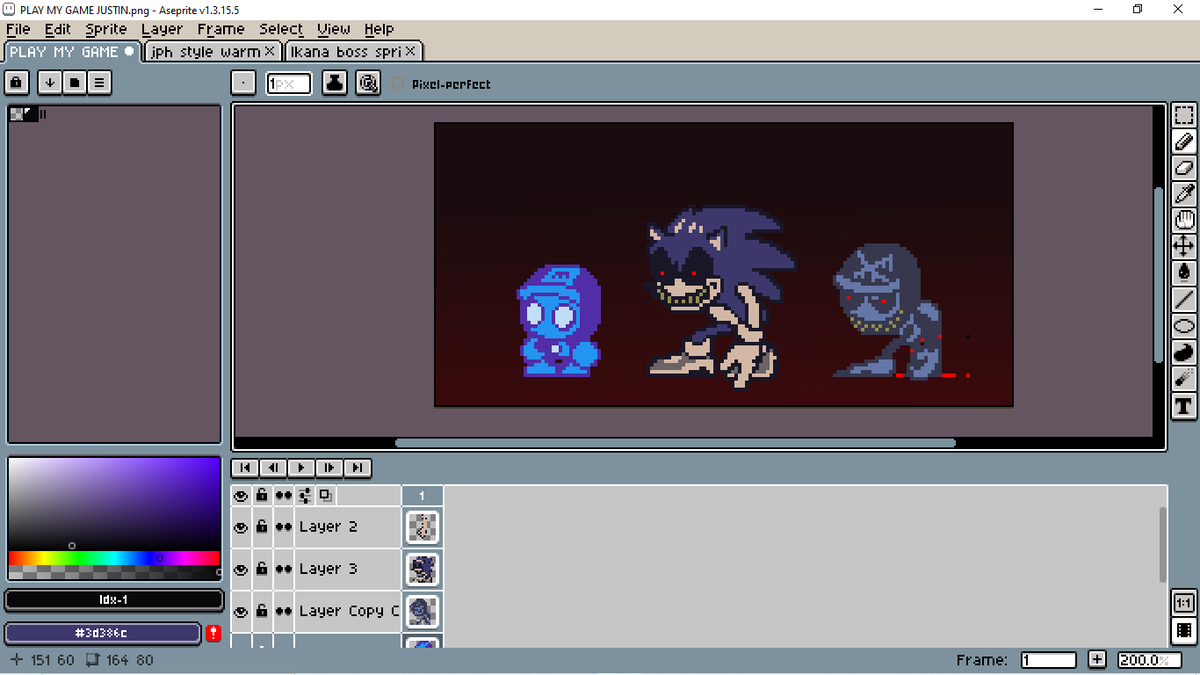This screenshot has width=1200, height=675.
Task: Lock Layer 3 with its padlock icon
Action: coord(261,569)
